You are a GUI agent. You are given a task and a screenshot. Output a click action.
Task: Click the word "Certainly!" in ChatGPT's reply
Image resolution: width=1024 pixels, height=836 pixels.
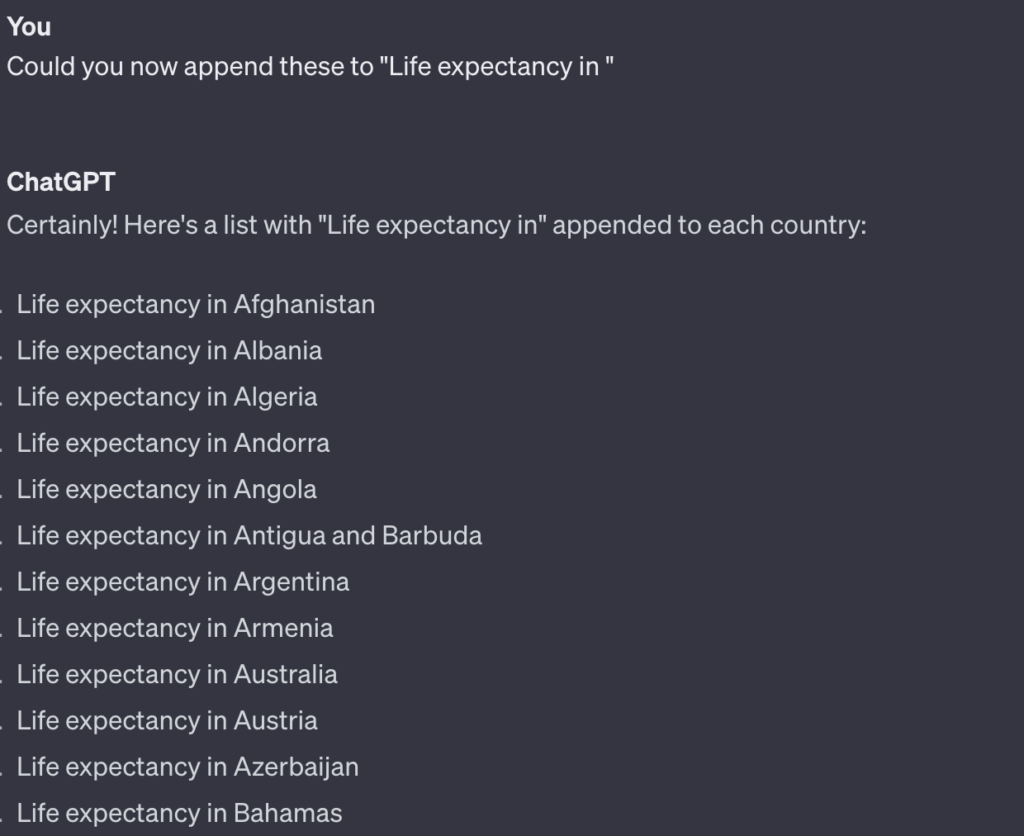click(x=63, y=225)
